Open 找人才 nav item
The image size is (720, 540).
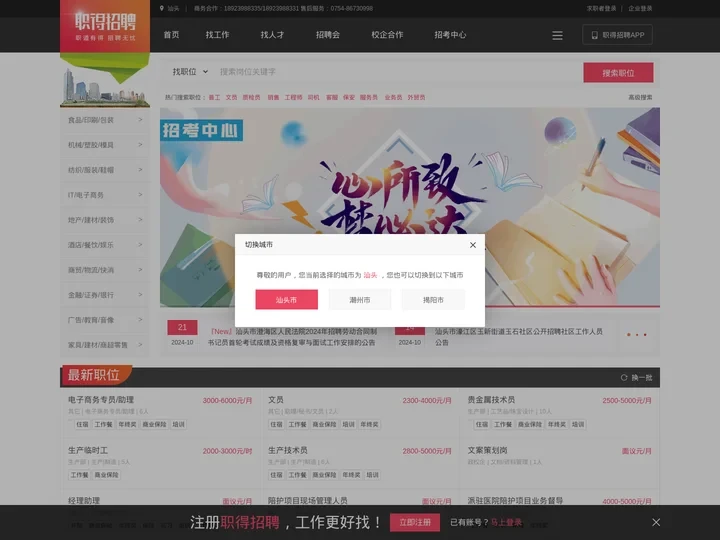(272, 35)
